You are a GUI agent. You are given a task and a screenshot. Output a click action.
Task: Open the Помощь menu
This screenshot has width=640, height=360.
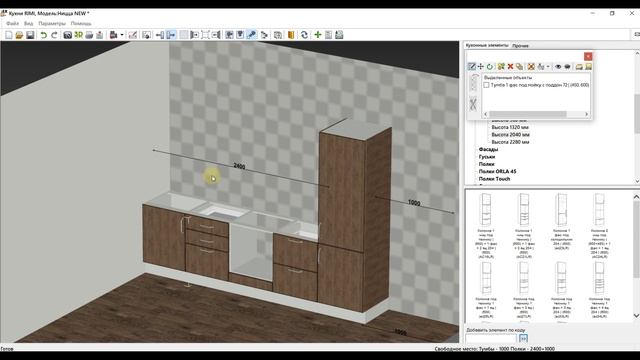click(x=81, y=24)
